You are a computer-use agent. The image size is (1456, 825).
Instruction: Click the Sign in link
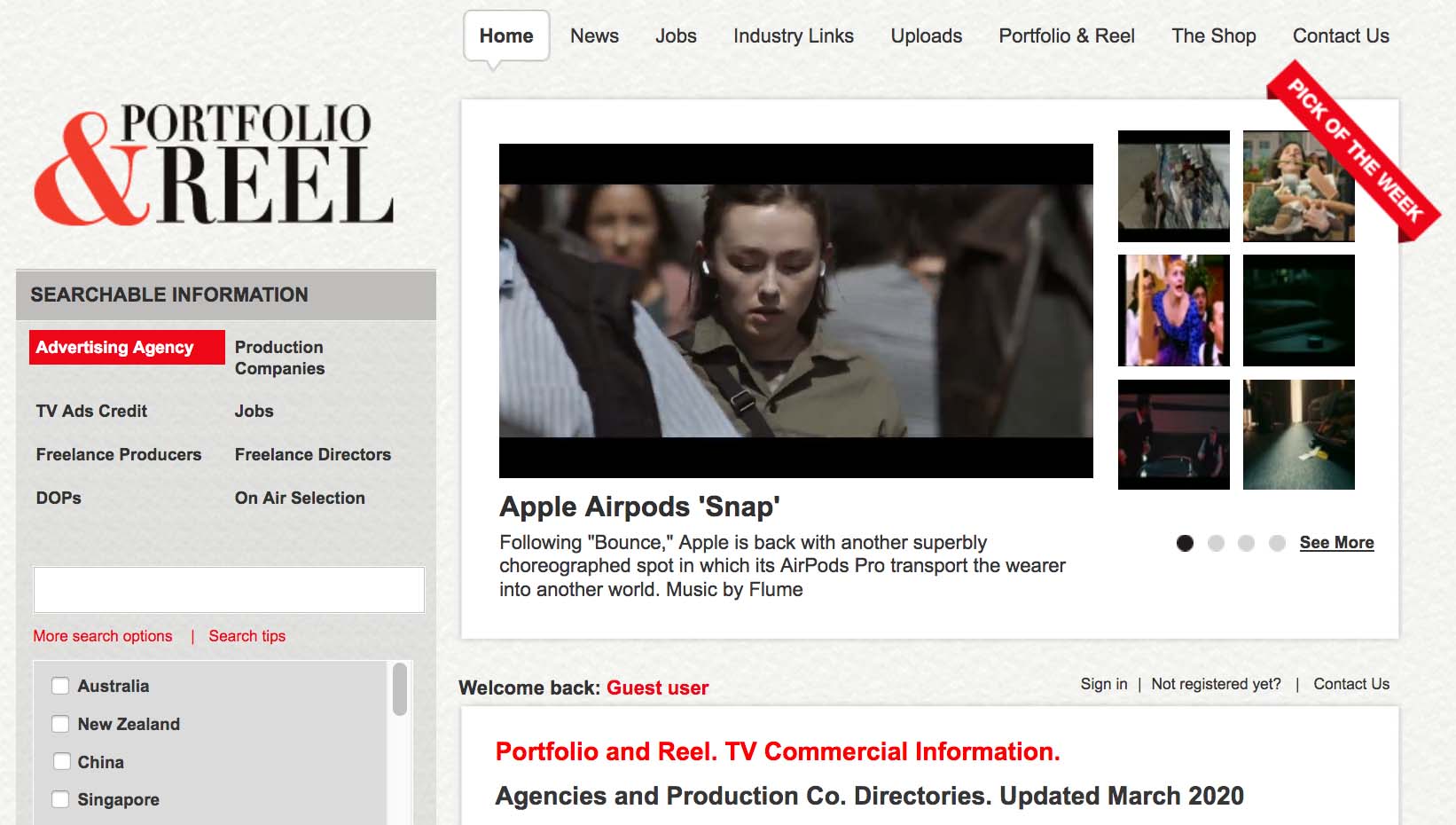pyautogui.click(x=1104, y=684)
